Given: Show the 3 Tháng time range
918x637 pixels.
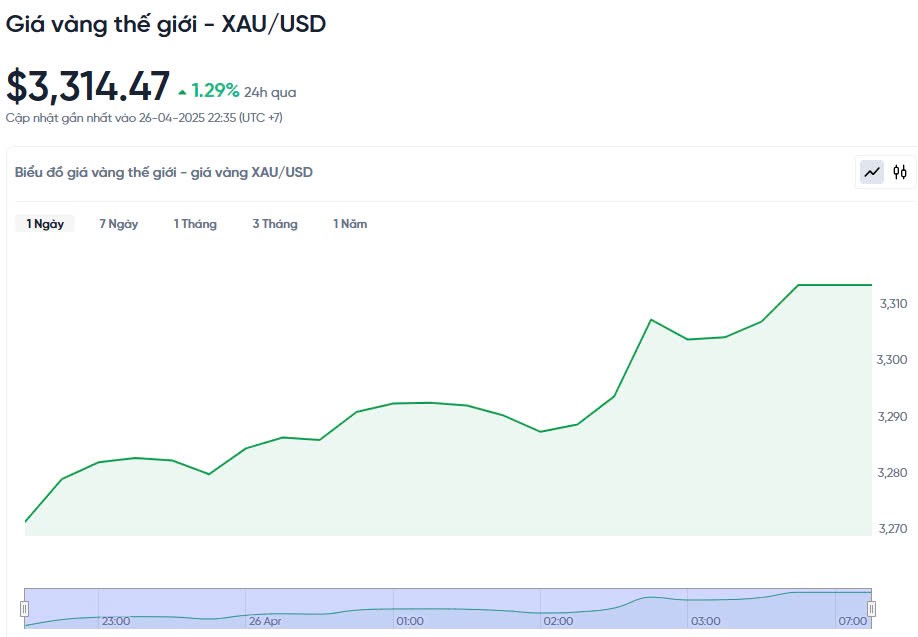Looking at the screenshot, I should 275,224.
